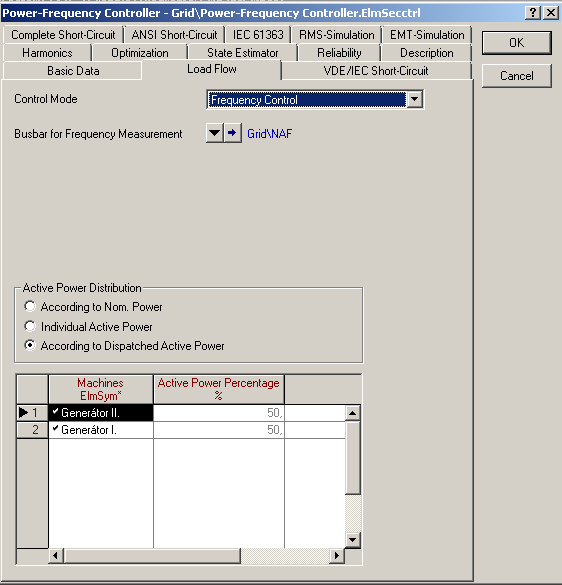
Task: Click the horizontal scroll-left arrow
Action: [x=56, y=556]
